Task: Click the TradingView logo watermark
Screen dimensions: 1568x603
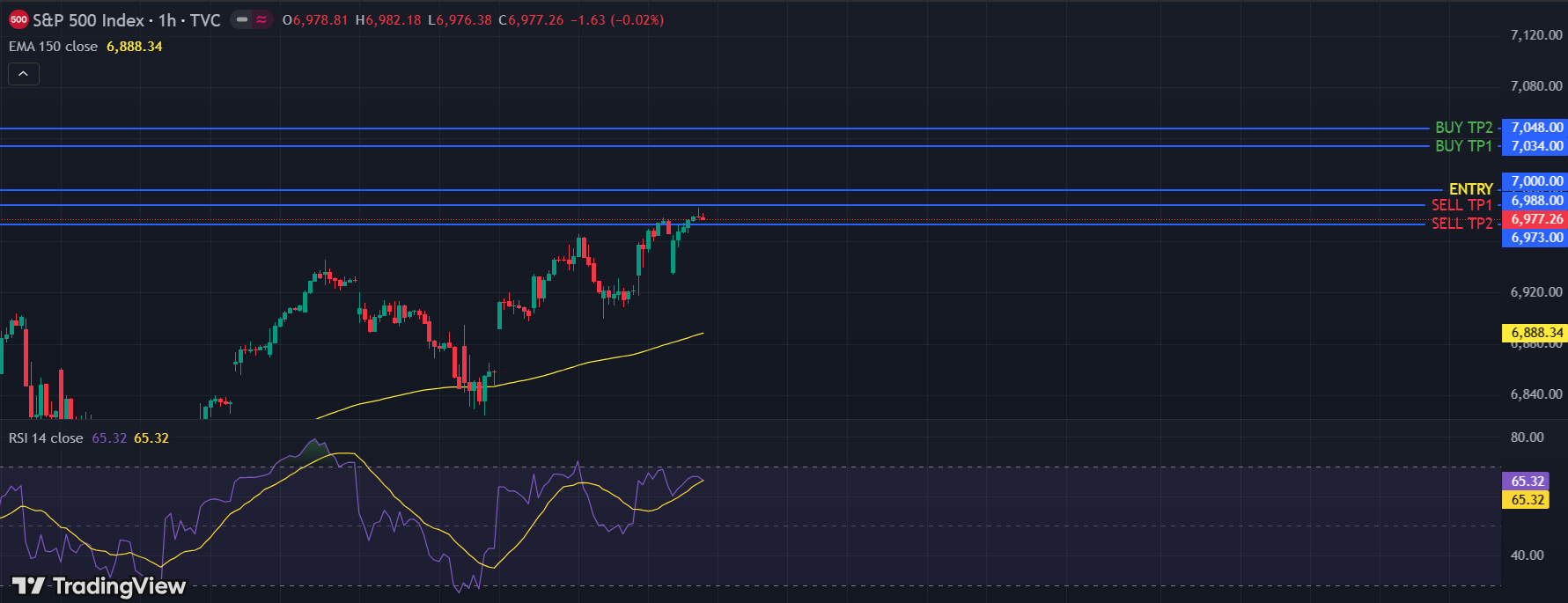Action: point(99,586)
